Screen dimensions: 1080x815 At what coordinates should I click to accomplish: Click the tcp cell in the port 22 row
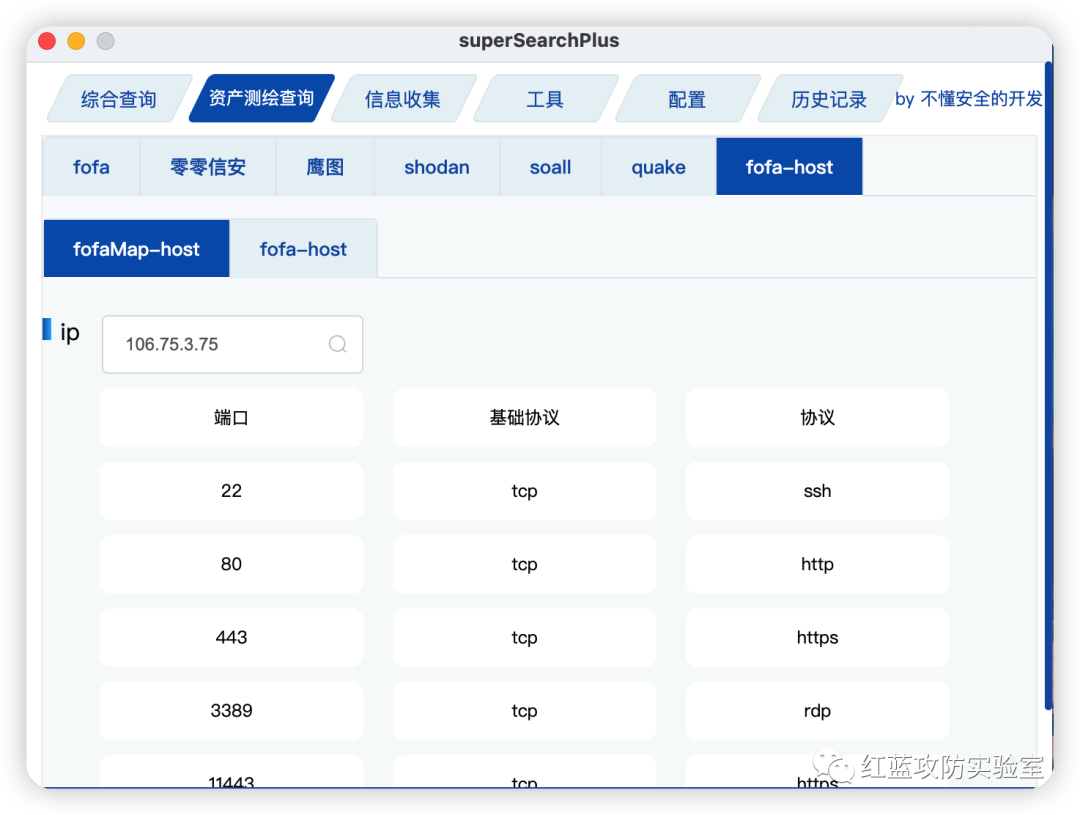[524, 491]
